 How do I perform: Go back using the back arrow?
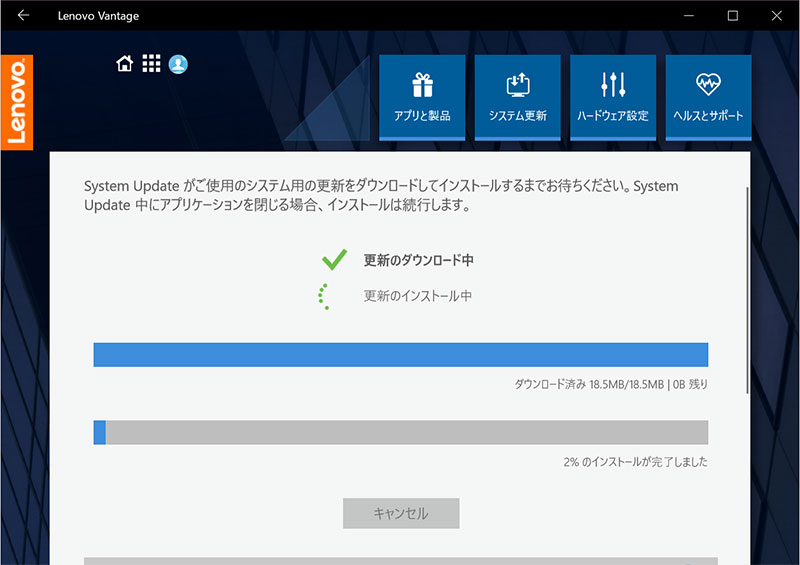tap(23, 15)
